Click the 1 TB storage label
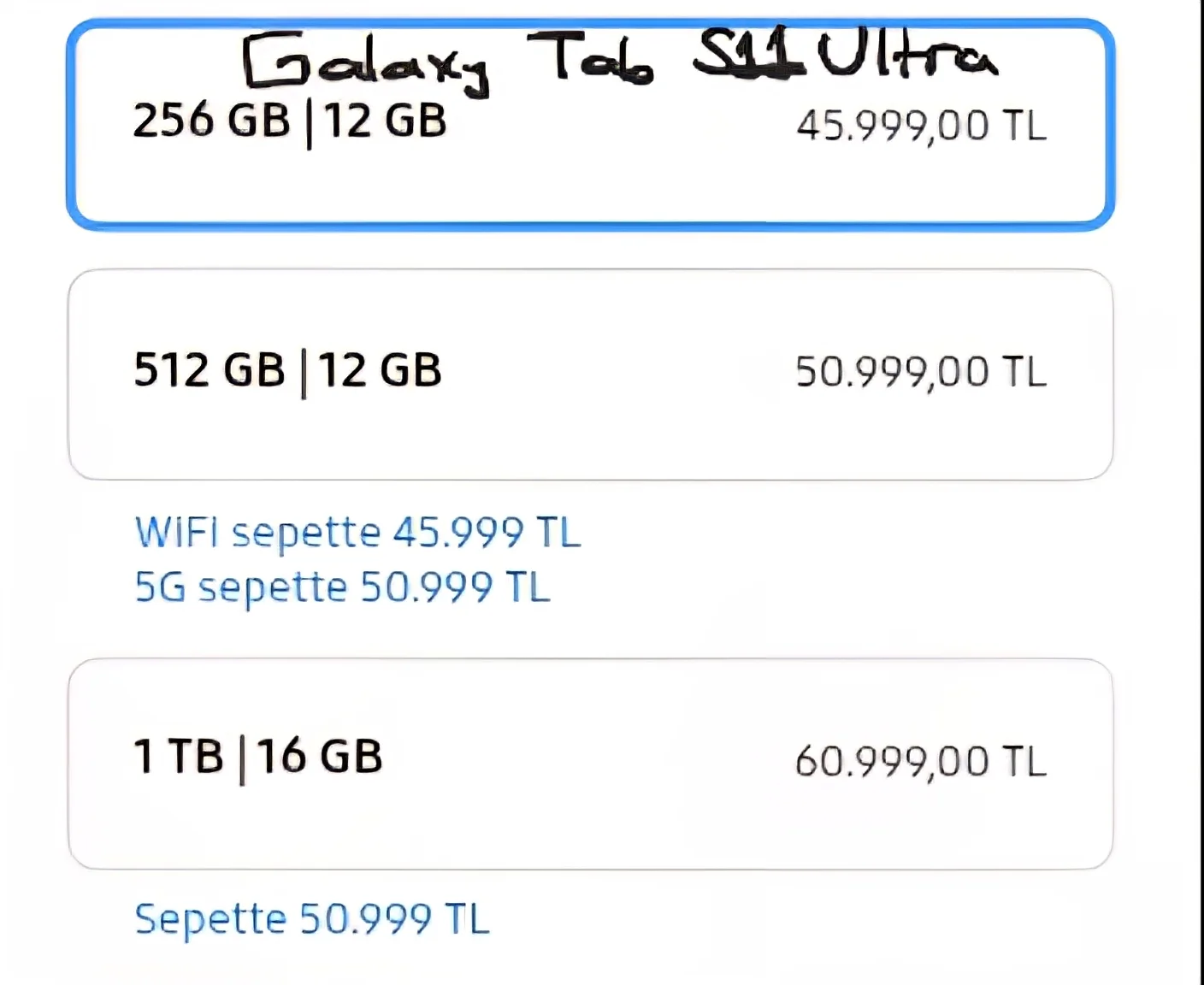 pos(178,757)
